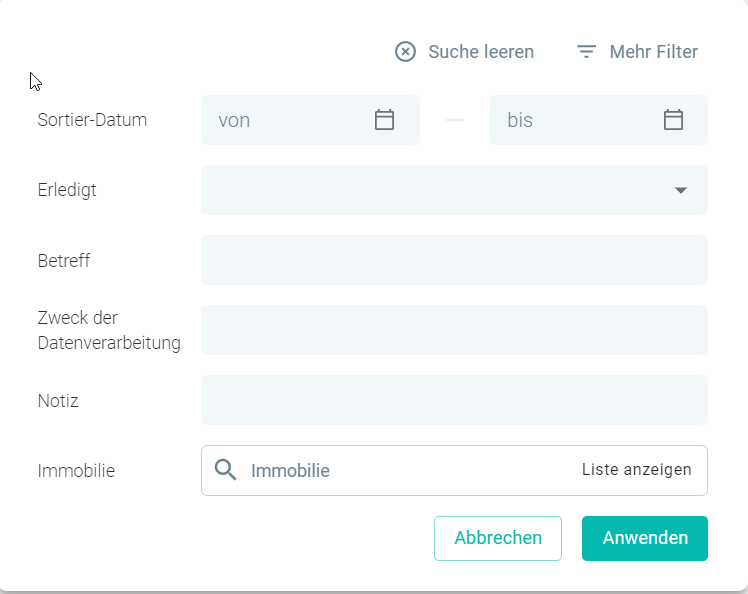
Task: Click into the Zweck der Datenverarbeitung field
Action: 454,330
